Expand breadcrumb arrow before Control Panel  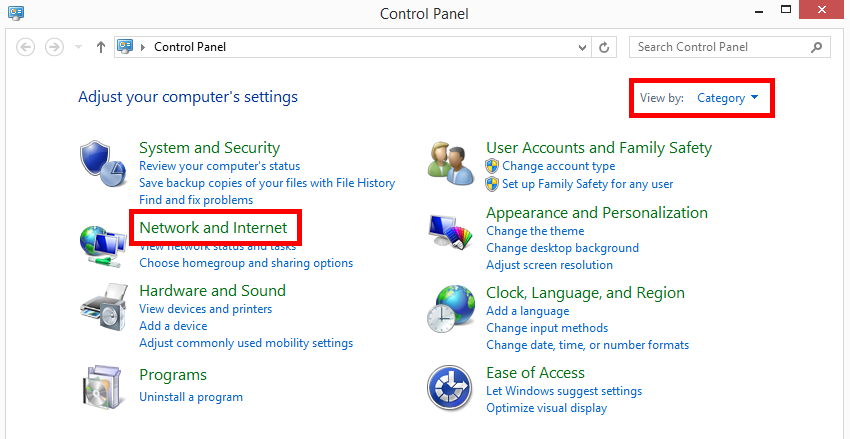pyautogui.click(x=143, y=47)
